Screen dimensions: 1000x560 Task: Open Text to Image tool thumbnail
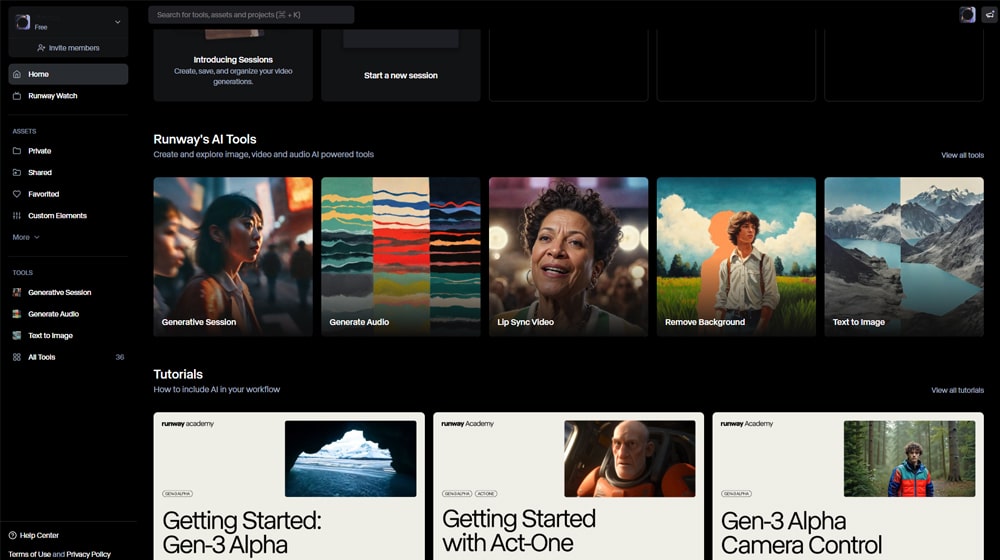pyautogui.click(x=904, y=256)
